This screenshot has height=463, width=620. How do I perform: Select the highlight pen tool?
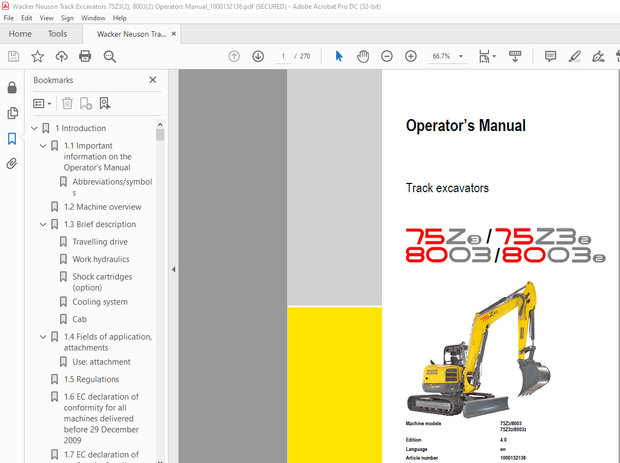tap(575, 57)
